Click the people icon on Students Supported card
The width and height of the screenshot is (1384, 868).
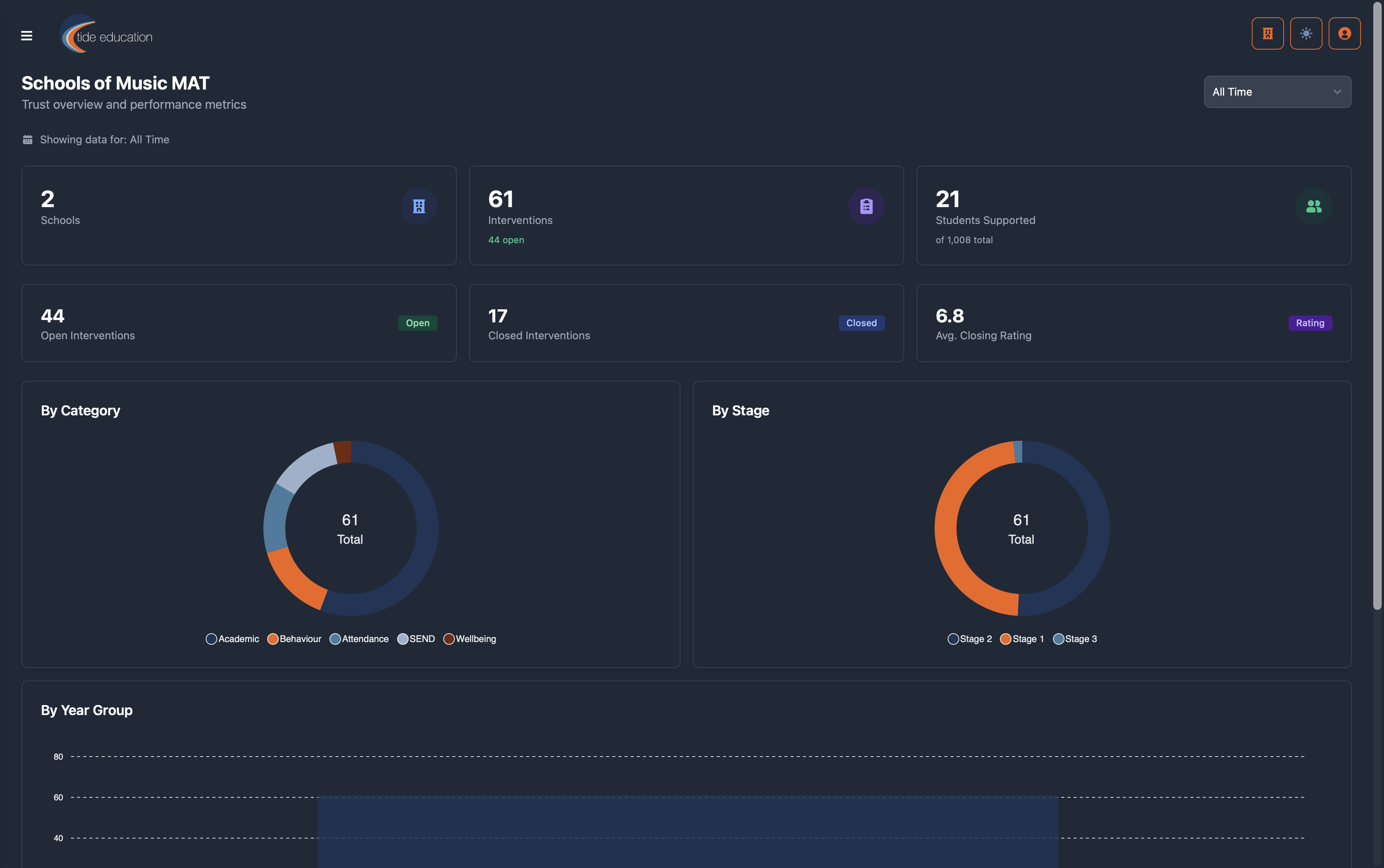click(1314, 206)
